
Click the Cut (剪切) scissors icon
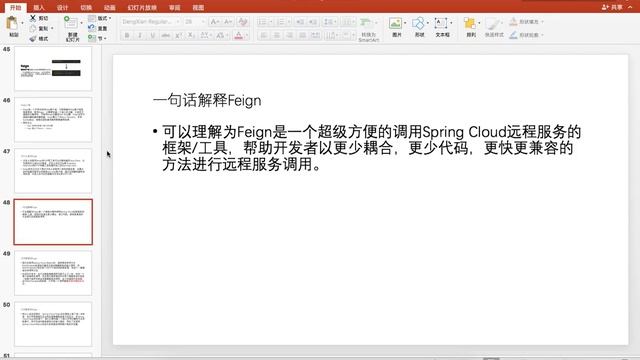point(33,18)
